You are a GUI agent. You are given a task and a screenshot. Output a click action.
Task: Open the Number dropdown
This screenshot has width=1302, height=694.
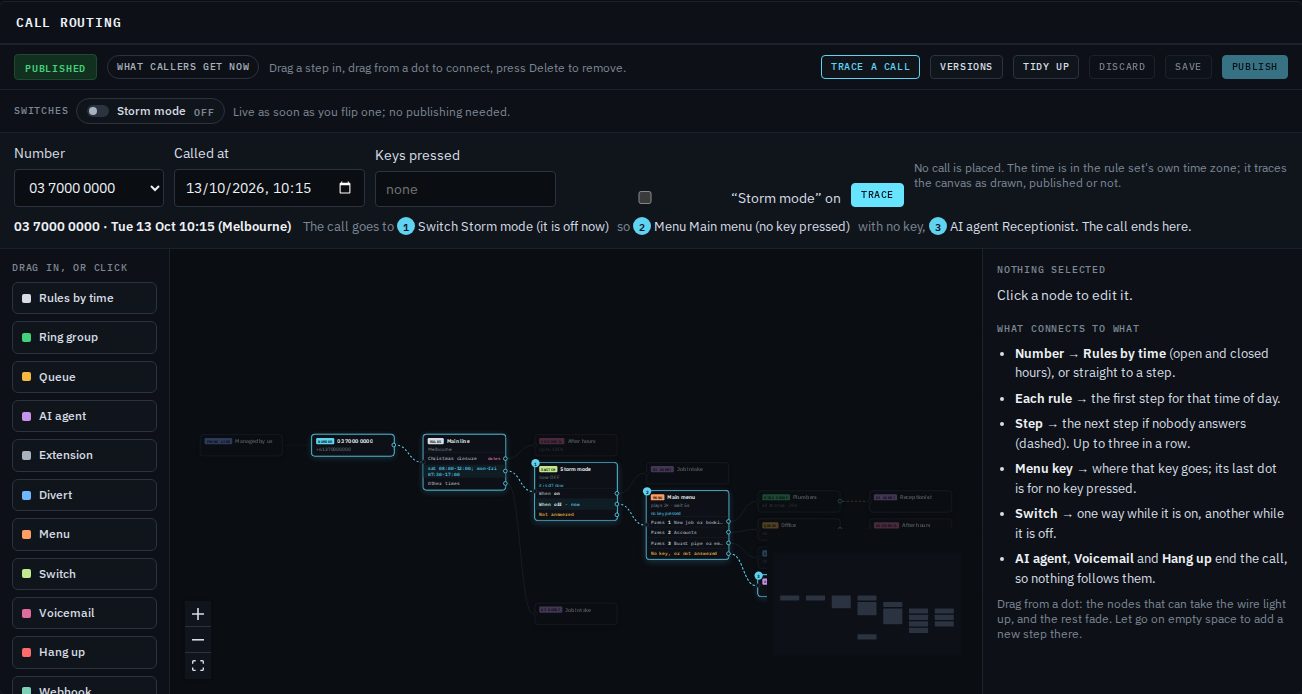point(89,188)
